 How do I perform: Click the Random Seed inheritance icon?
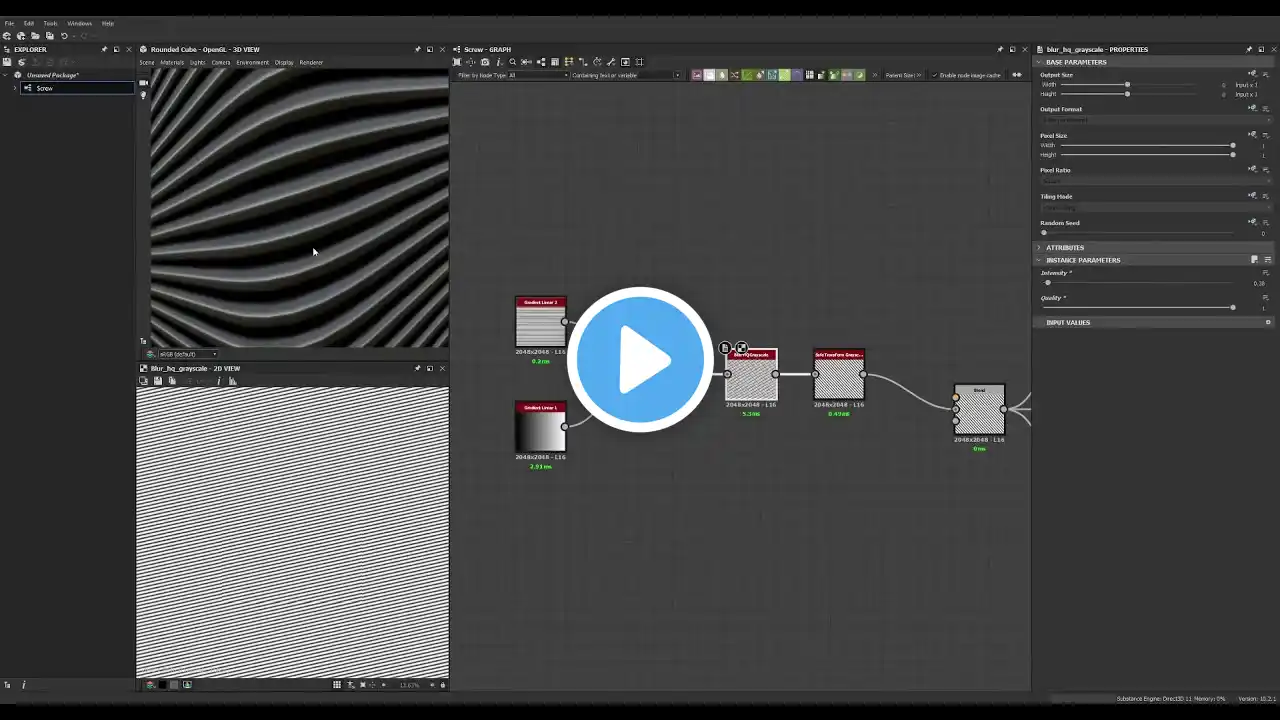(x=1252, y=222)
